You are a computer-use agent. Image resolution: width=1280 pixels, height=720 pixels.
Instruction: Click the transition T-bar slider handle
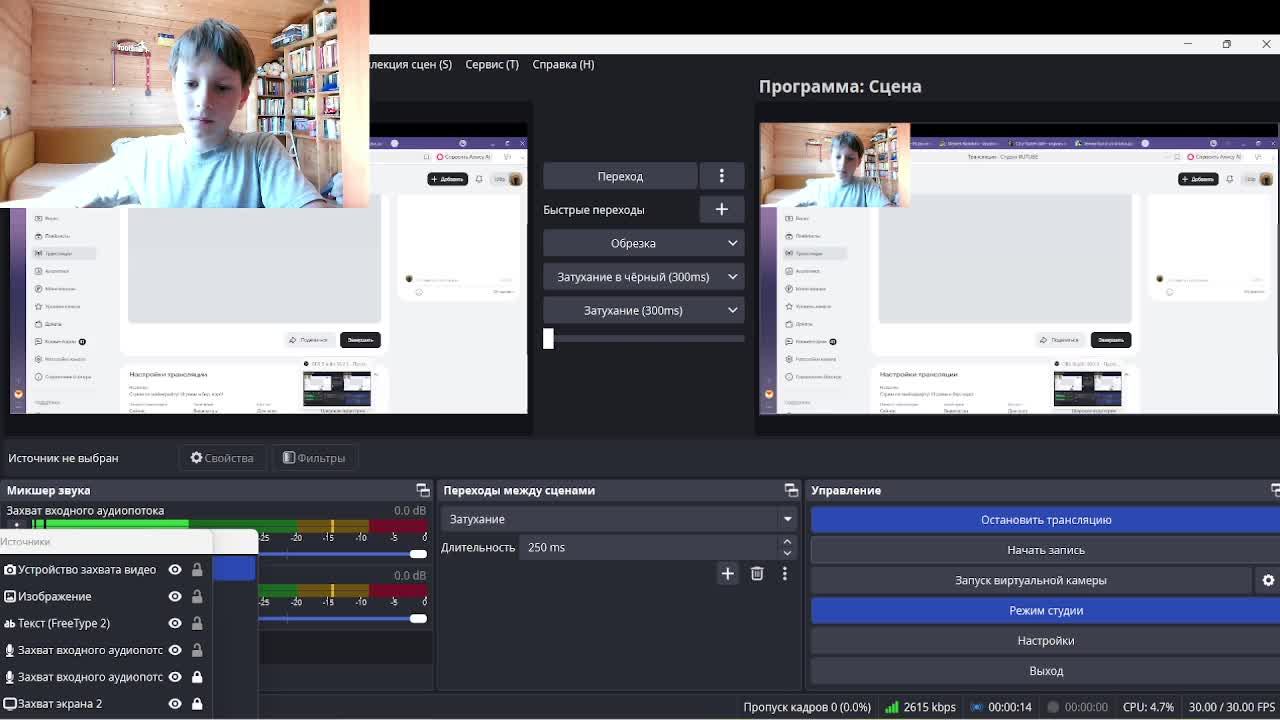(548, 338)
